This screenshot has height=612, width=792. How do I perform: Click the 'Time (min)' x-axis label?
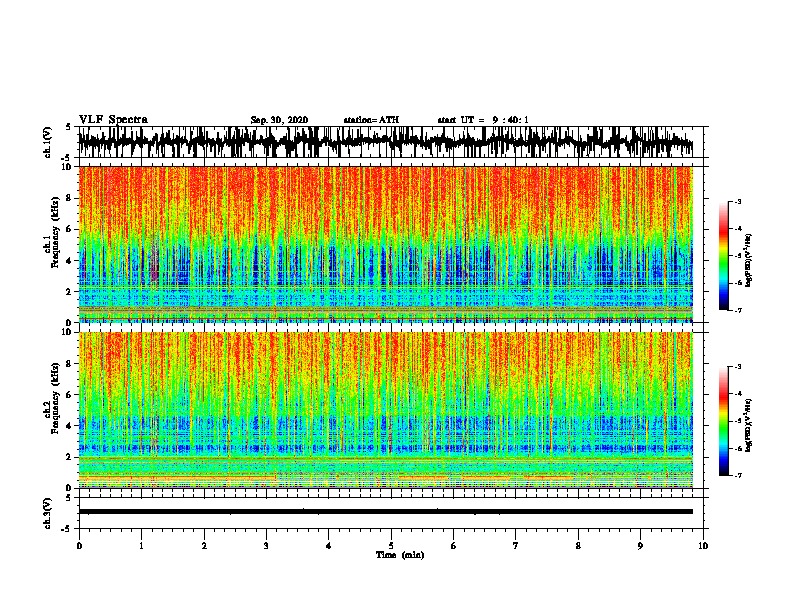(400, 555)
